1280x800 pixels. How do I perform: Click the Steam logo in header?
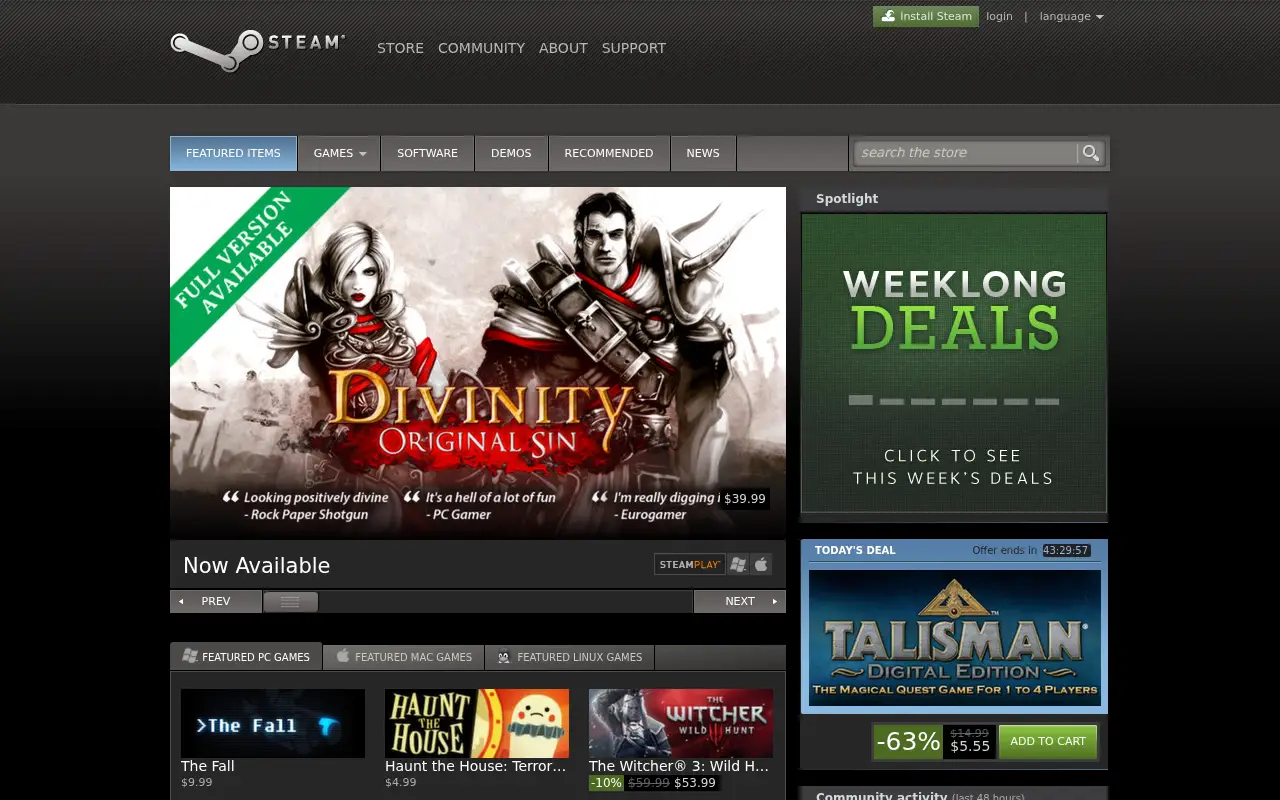pyautogui.click(x=257, y=50)
